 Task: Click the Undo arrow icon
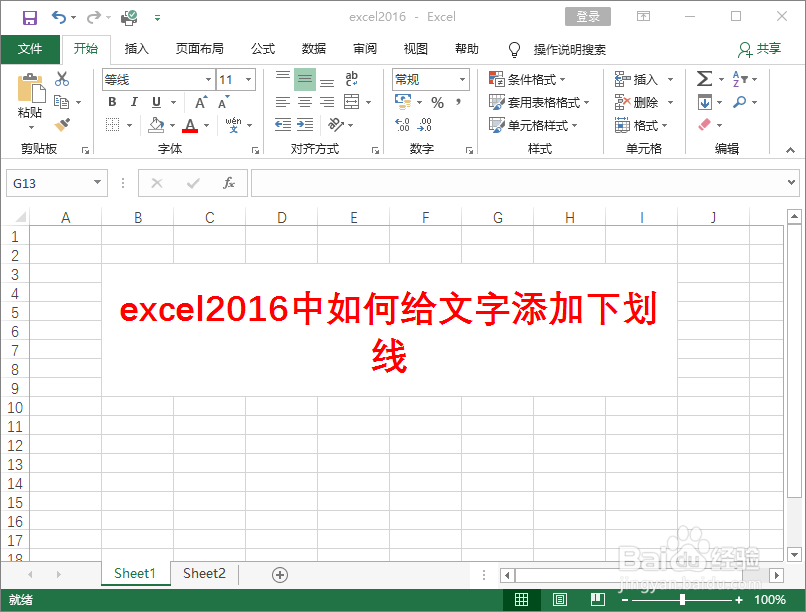click(59, 17)
